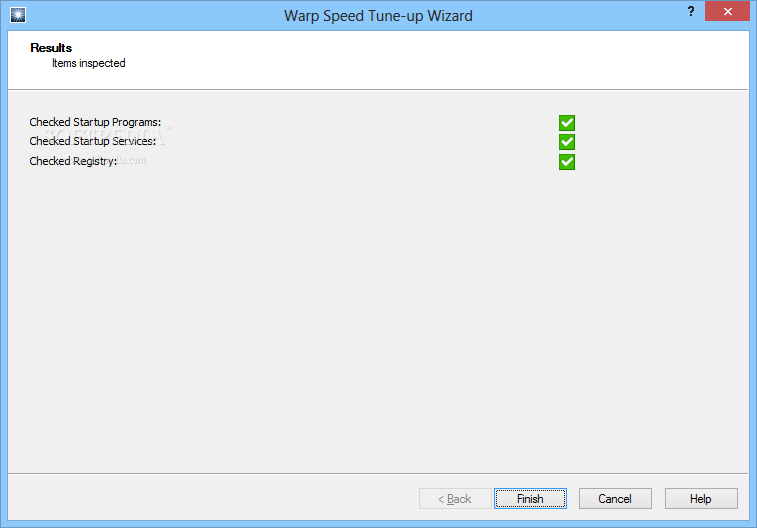Click the green checkmark for Startup Services

point(567,142)
